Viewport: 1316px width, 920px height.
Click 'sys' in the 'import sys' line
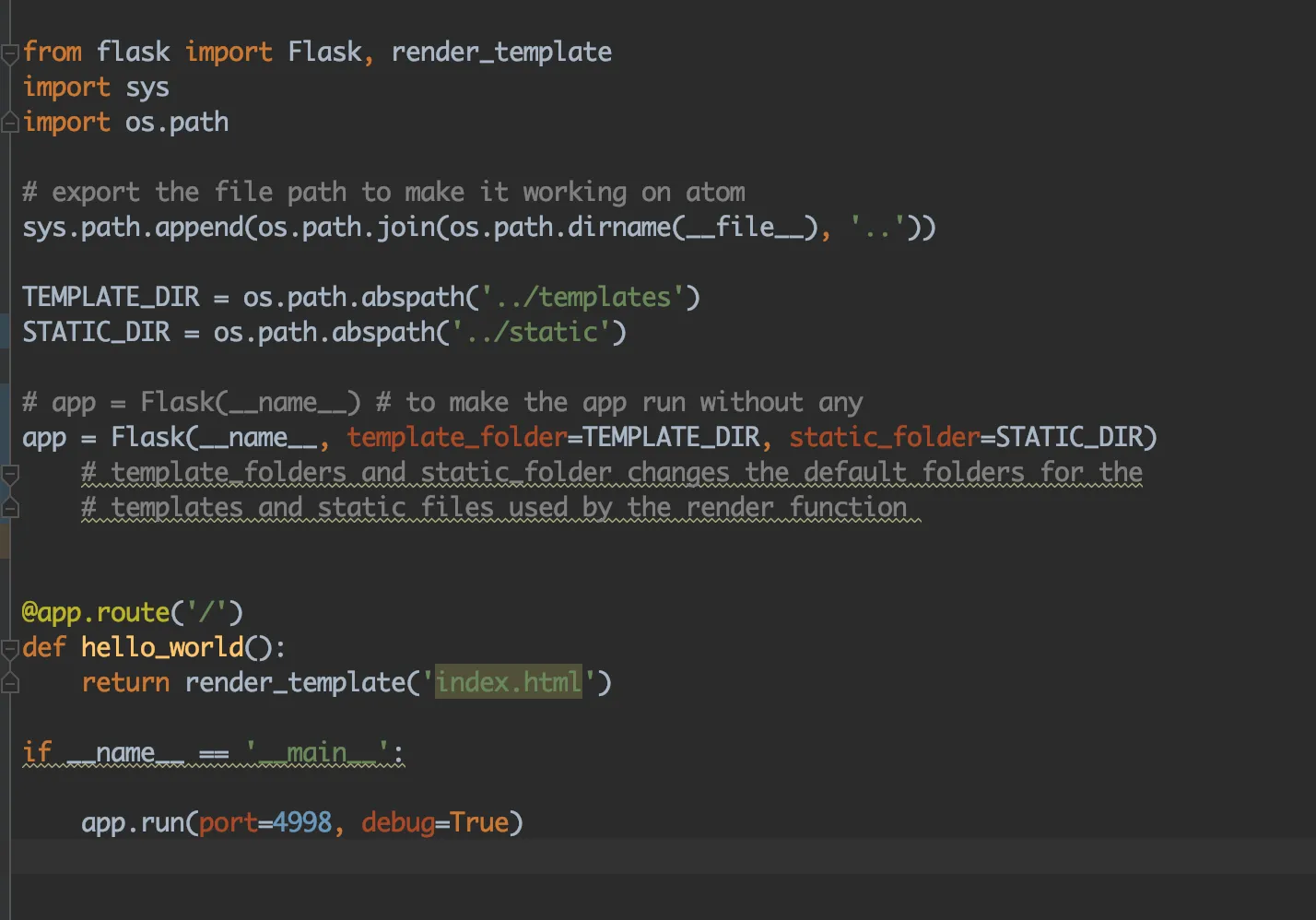pyautogui.click(x=147, y=88)
